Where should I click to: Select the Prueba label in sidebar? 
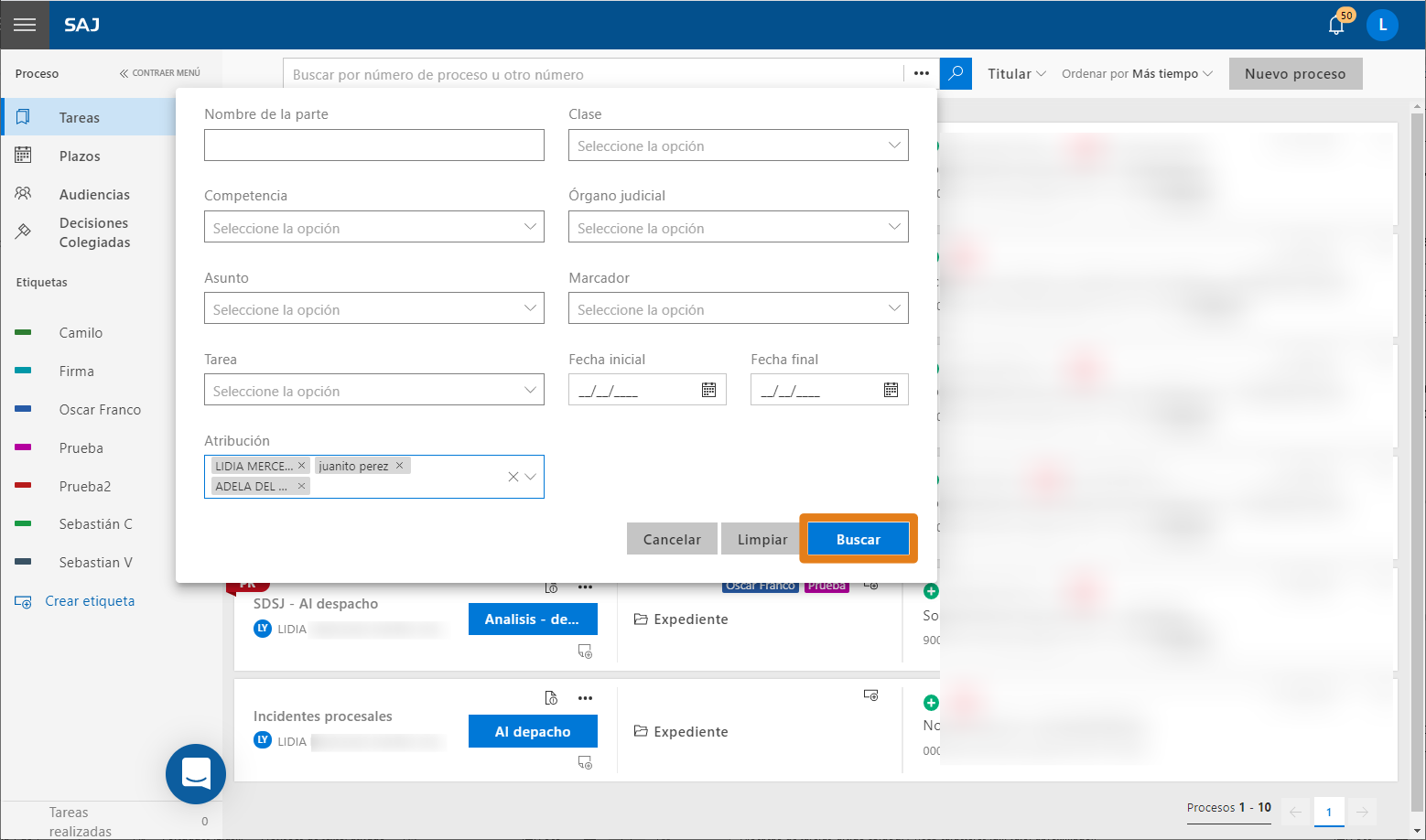pos(81,448)
